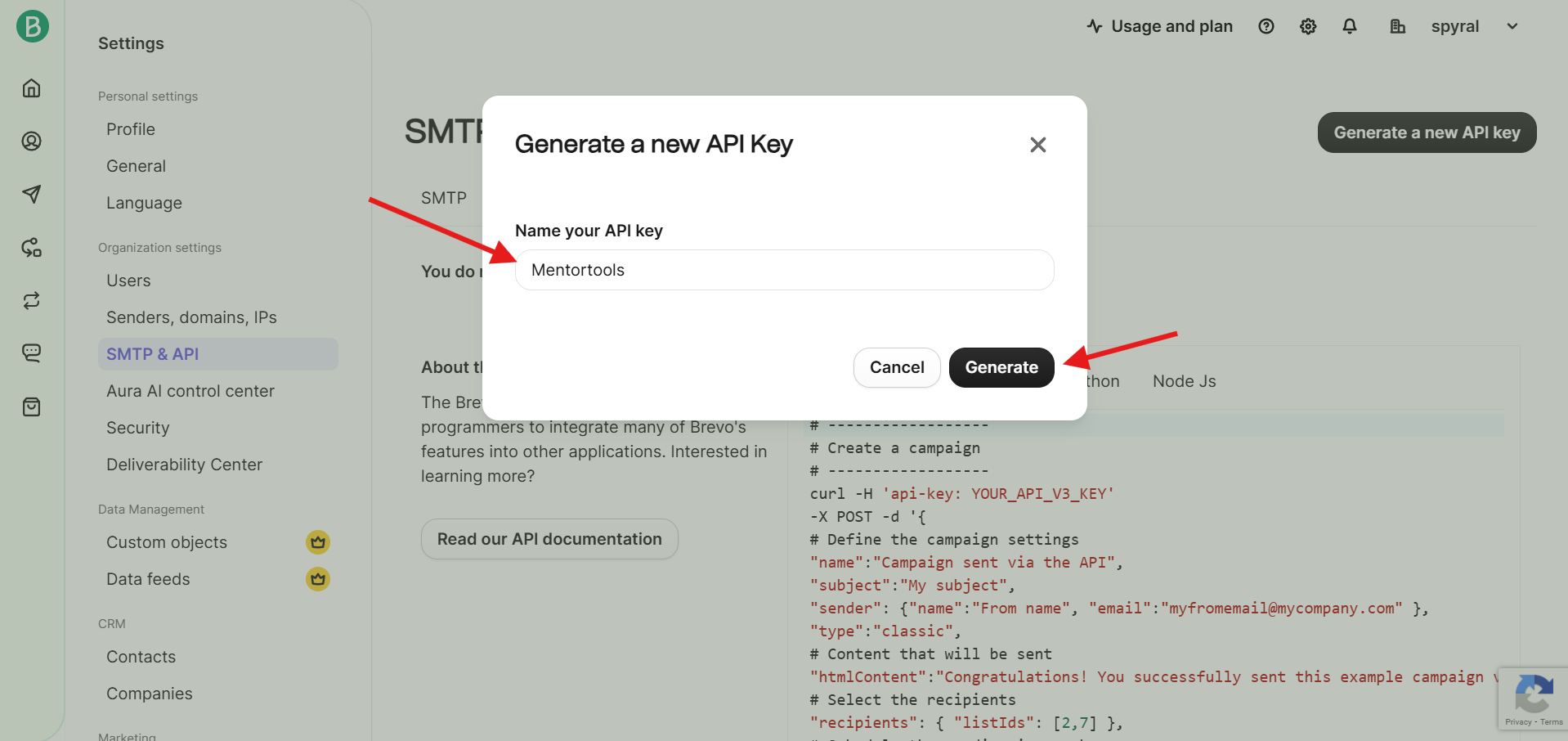Open the Brevo logo home

(x=33, y=26)
